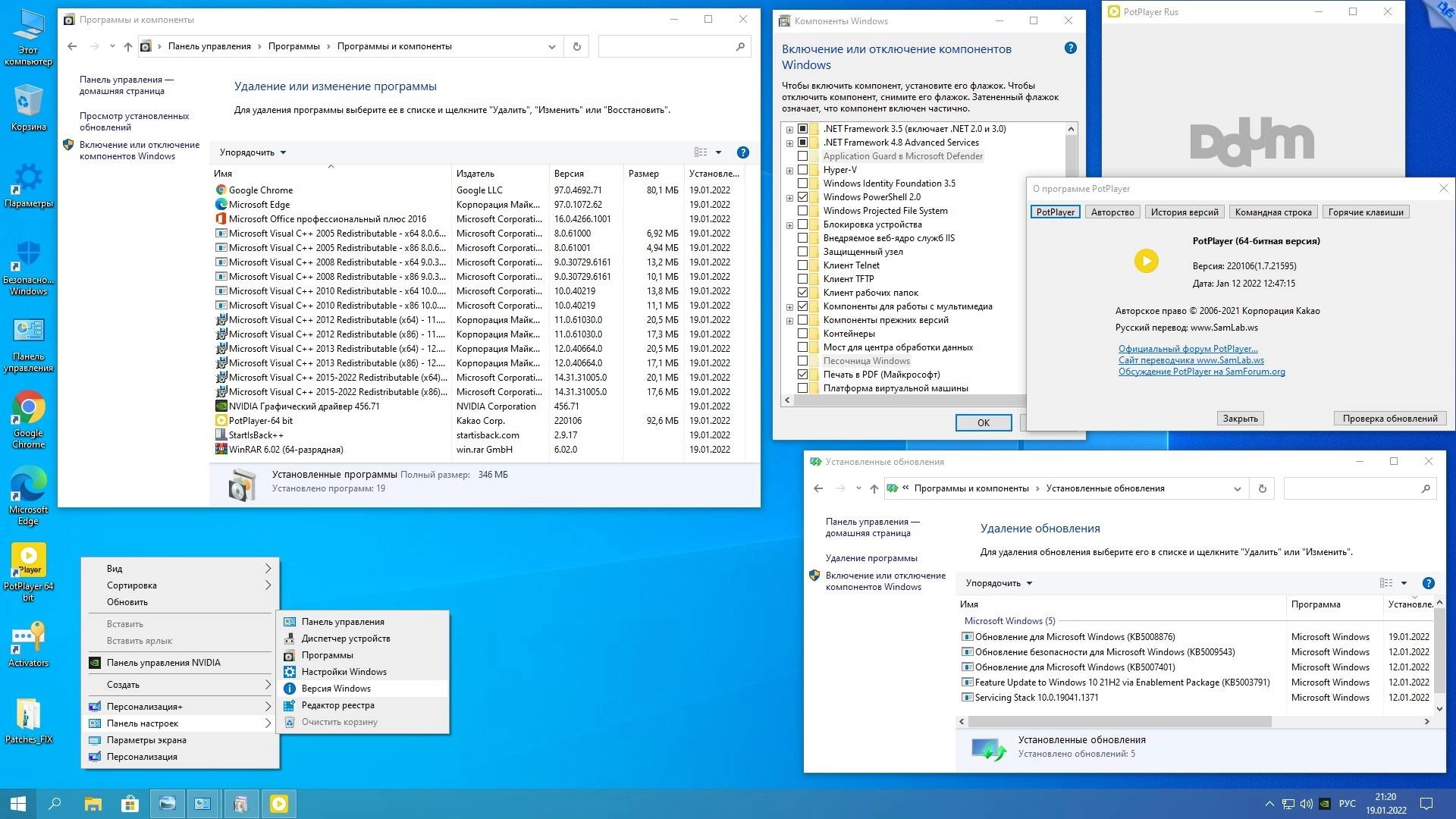Click the РУС language indicator in taskbar
This screenshot has width=1456, height=819.
tap(1347, 803)
